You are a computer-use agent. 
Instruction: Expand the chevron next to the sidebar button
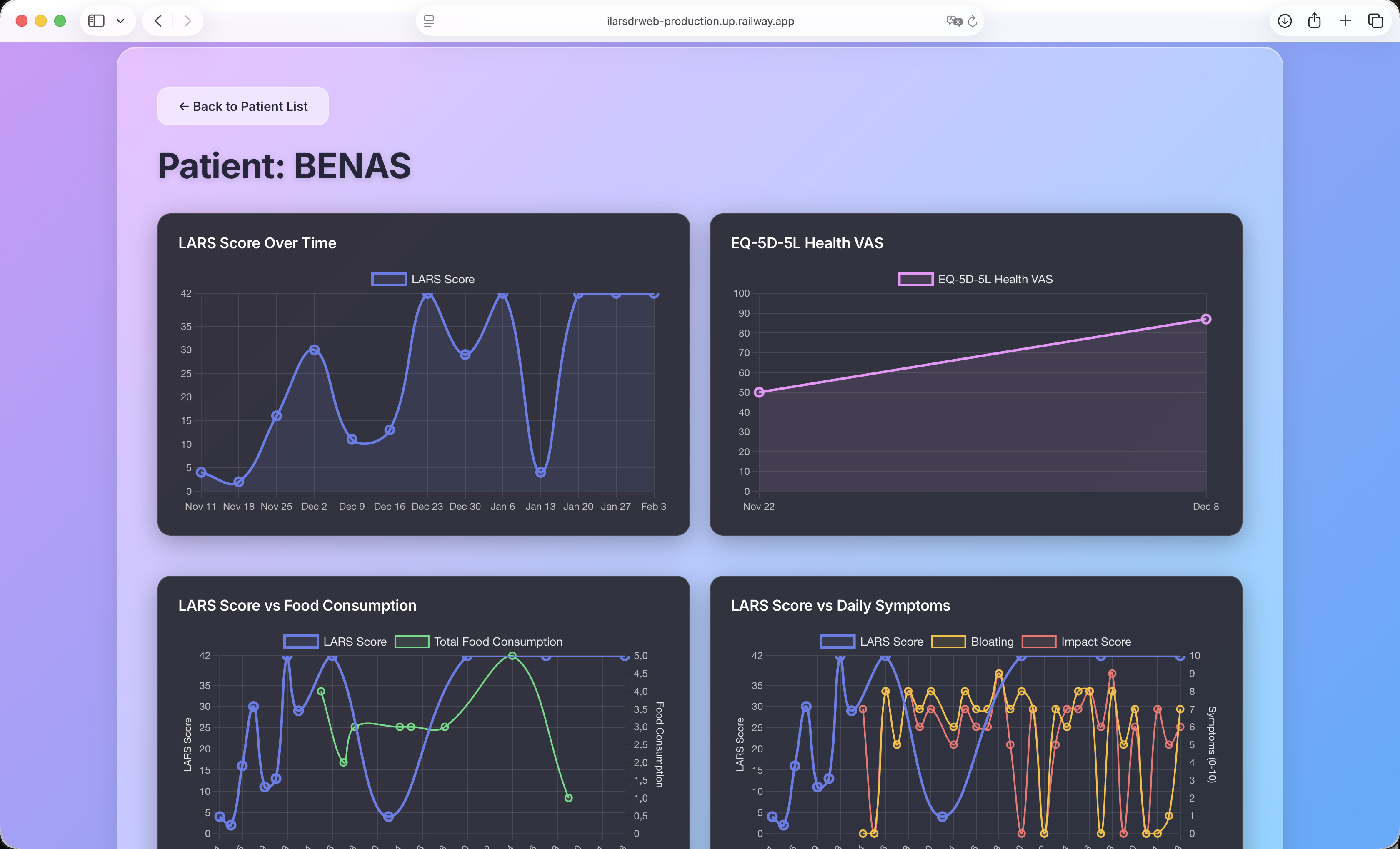120,20
